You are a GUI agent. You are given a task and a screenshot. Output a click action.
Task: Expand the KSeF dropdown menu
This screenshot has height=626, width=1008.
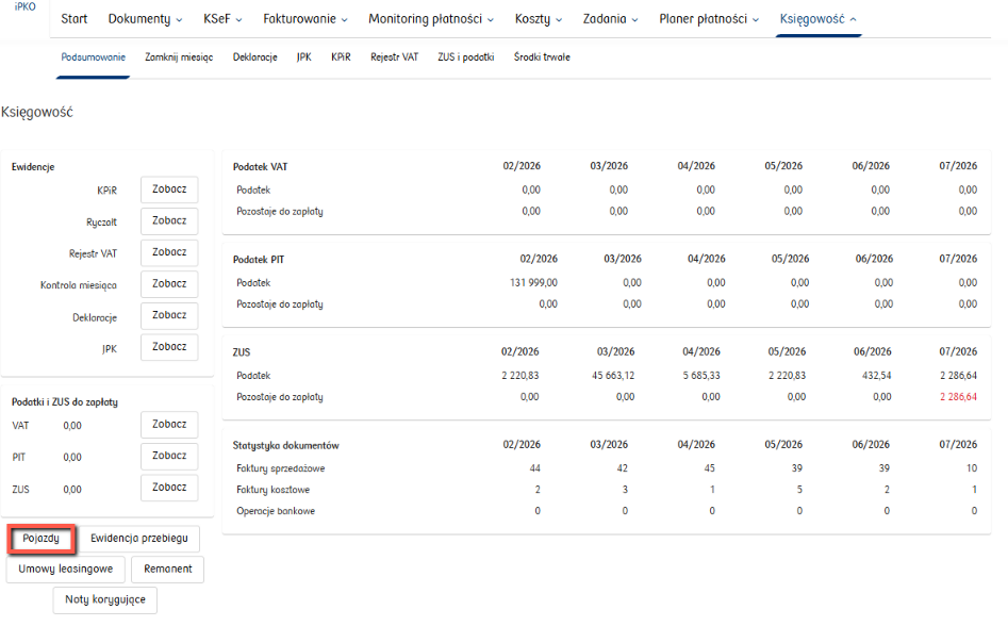coord(222,19)
